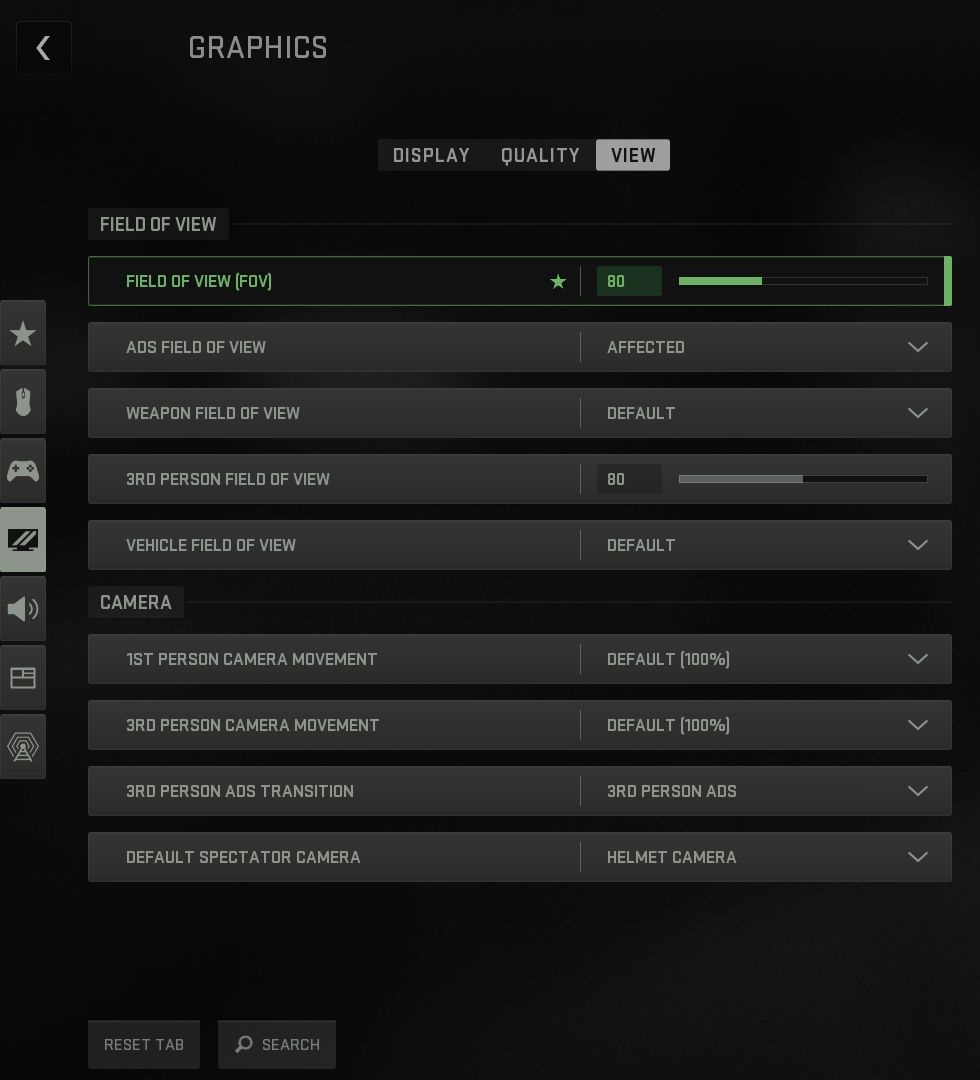The height and width of the screenshot is (1080, 980).
Task: Switch to the Display tab
Action: click(431, 155)
